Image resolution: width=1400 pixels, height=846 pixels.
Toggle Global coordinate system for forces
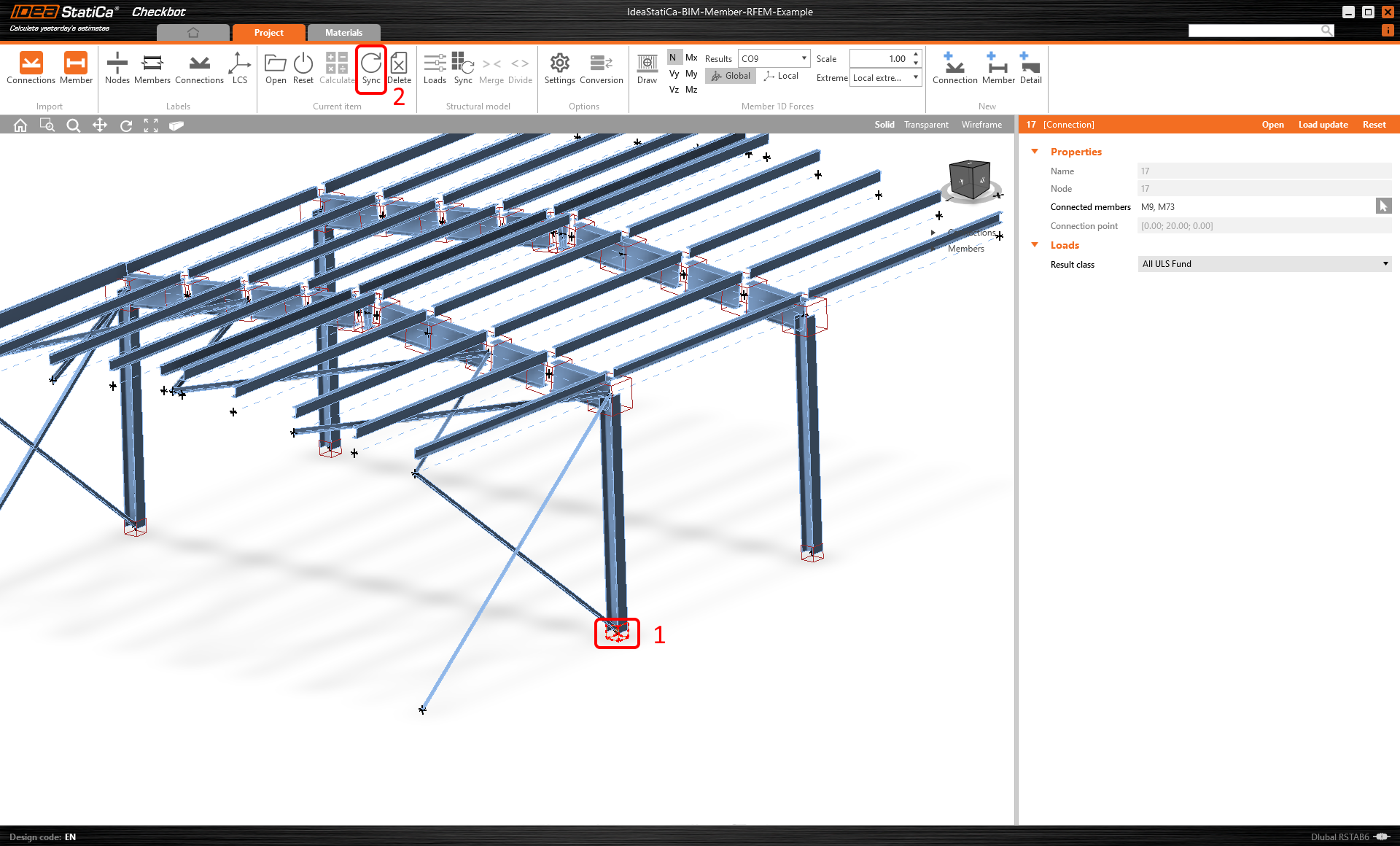coord(731,76)
